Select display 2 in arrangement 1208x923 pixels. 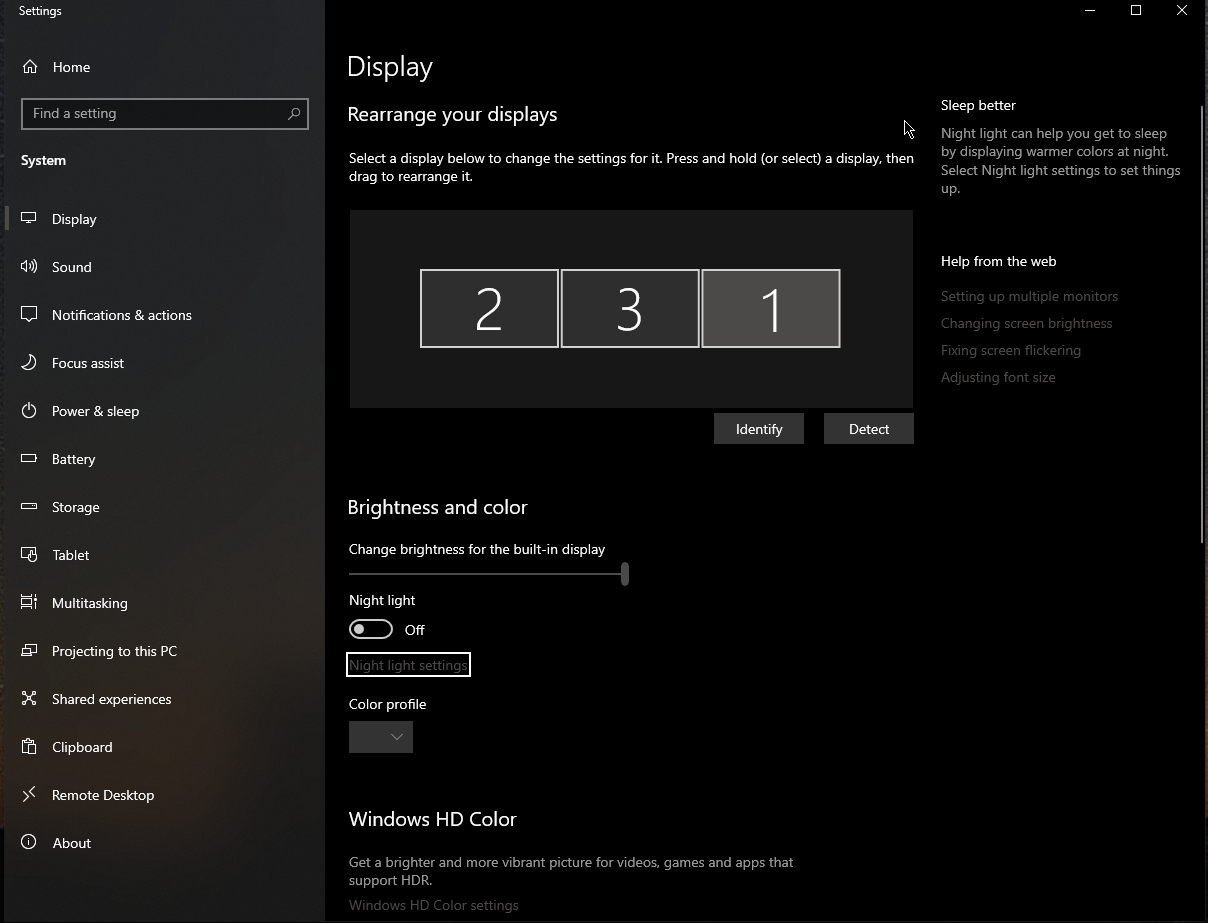click(x=489, y=309)
